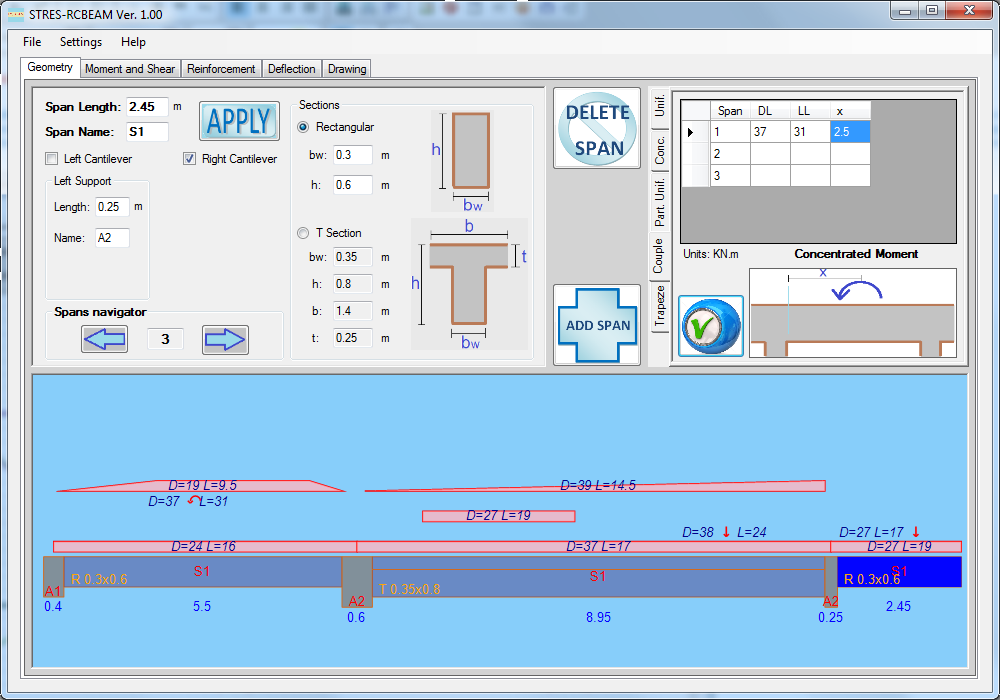This screenshot has height=700, width=1000.
Task: Select the T Section option
Action: pyautogui.click(x=303, y=233)
